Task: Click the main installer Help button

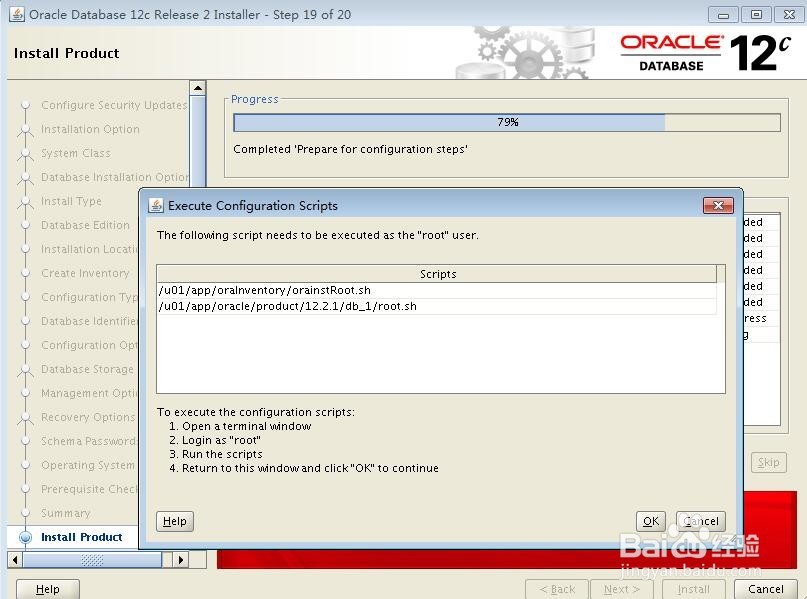Action: [x=48, y=589]
